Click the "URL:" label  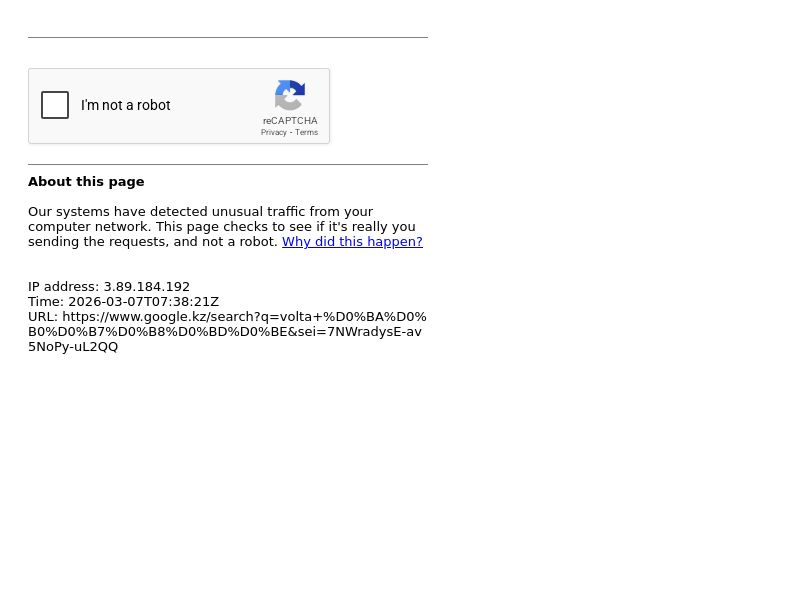point(43,316)
